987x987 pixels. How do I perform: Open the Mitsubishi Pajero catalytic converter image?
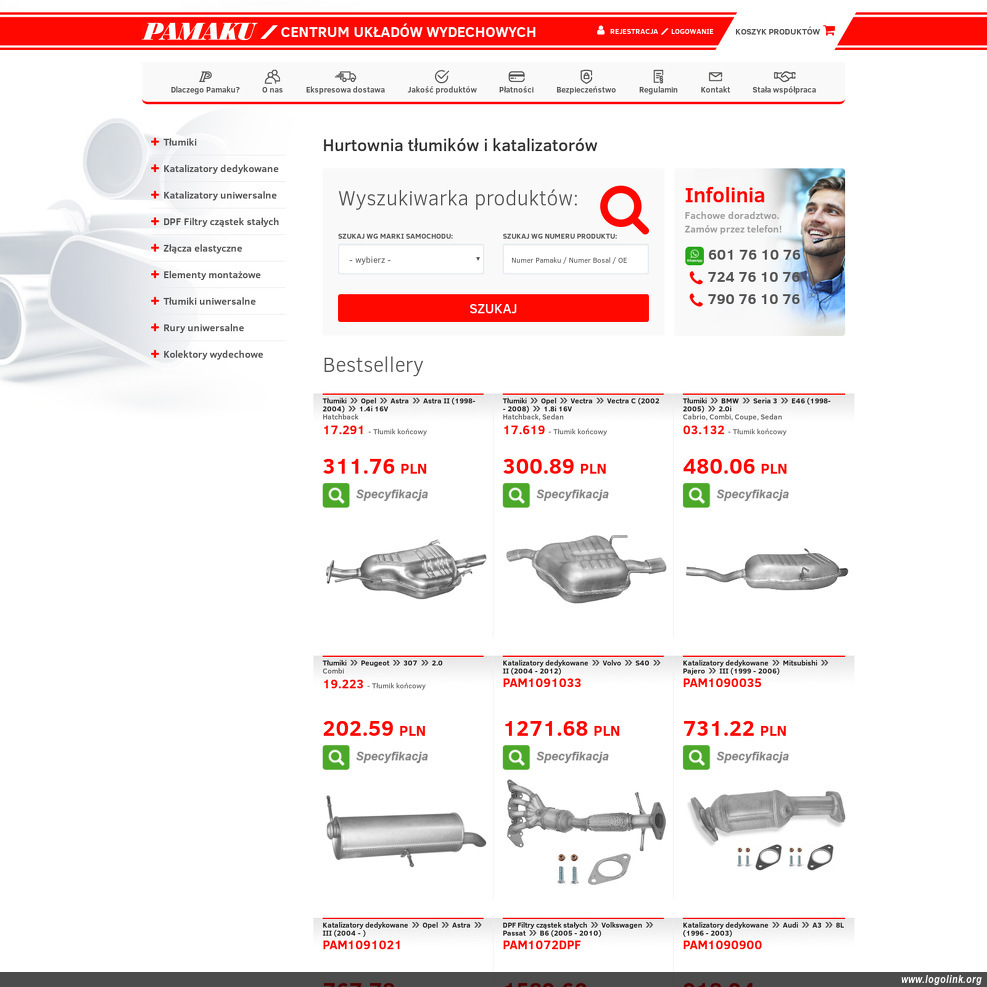click(767, 830)
